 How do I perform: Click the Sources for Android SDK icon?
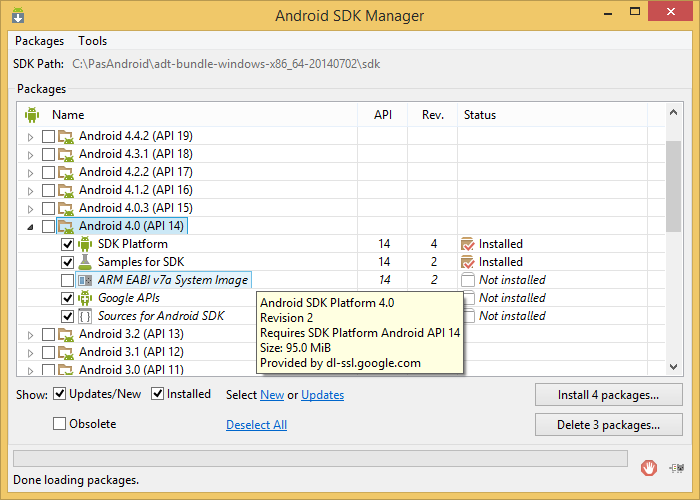click(x=85, y=316)
